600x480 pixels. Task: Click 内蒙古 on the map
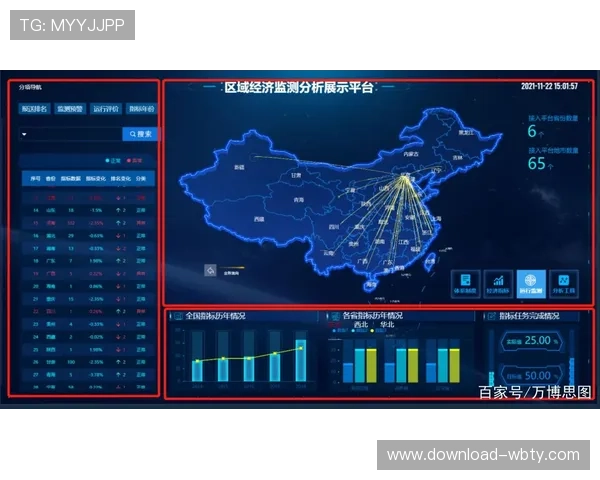point(411,154)
